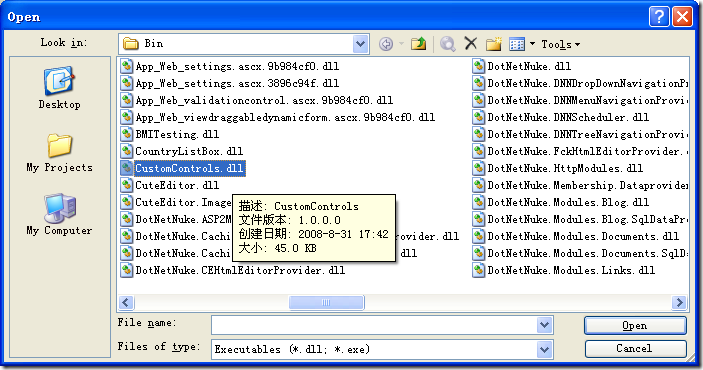This screenshot has height=370, width=703.
Task: Select My Computer shortcut
Action: (x=59, y=215)
